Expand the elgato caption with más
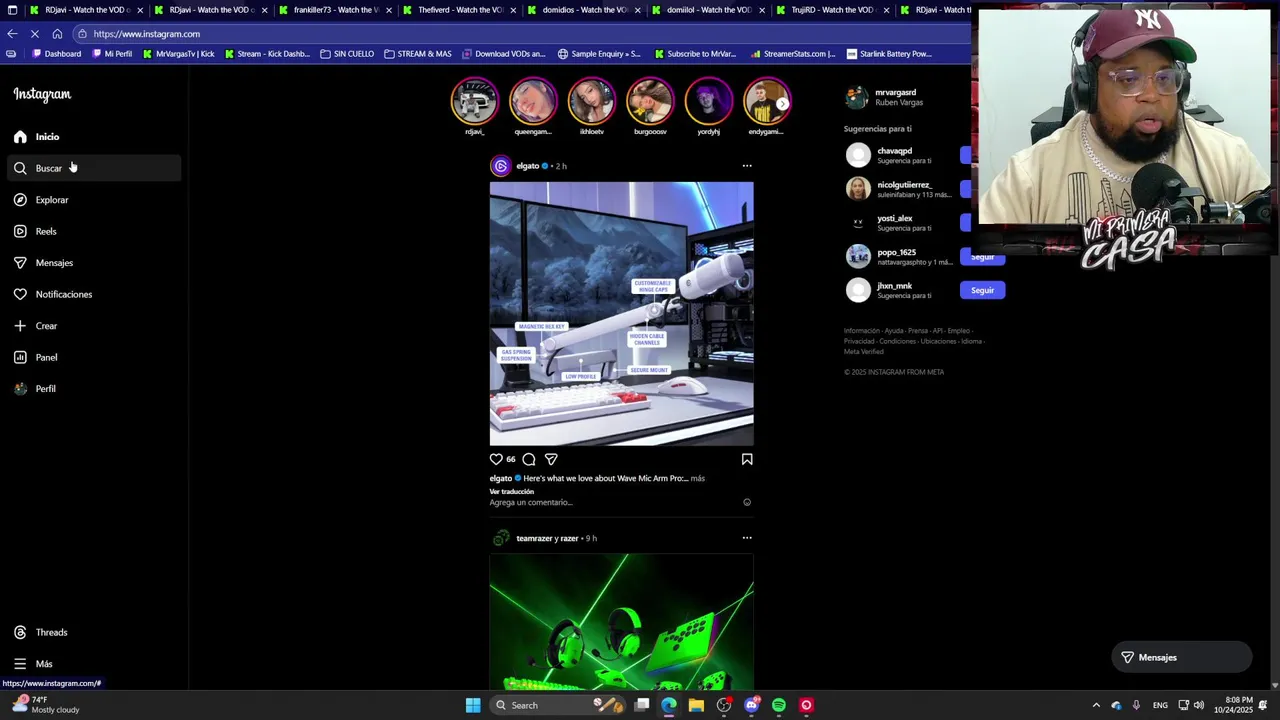Image resolution: width=1280 pixels, height=720 pixels. click(x=698, y=478)
